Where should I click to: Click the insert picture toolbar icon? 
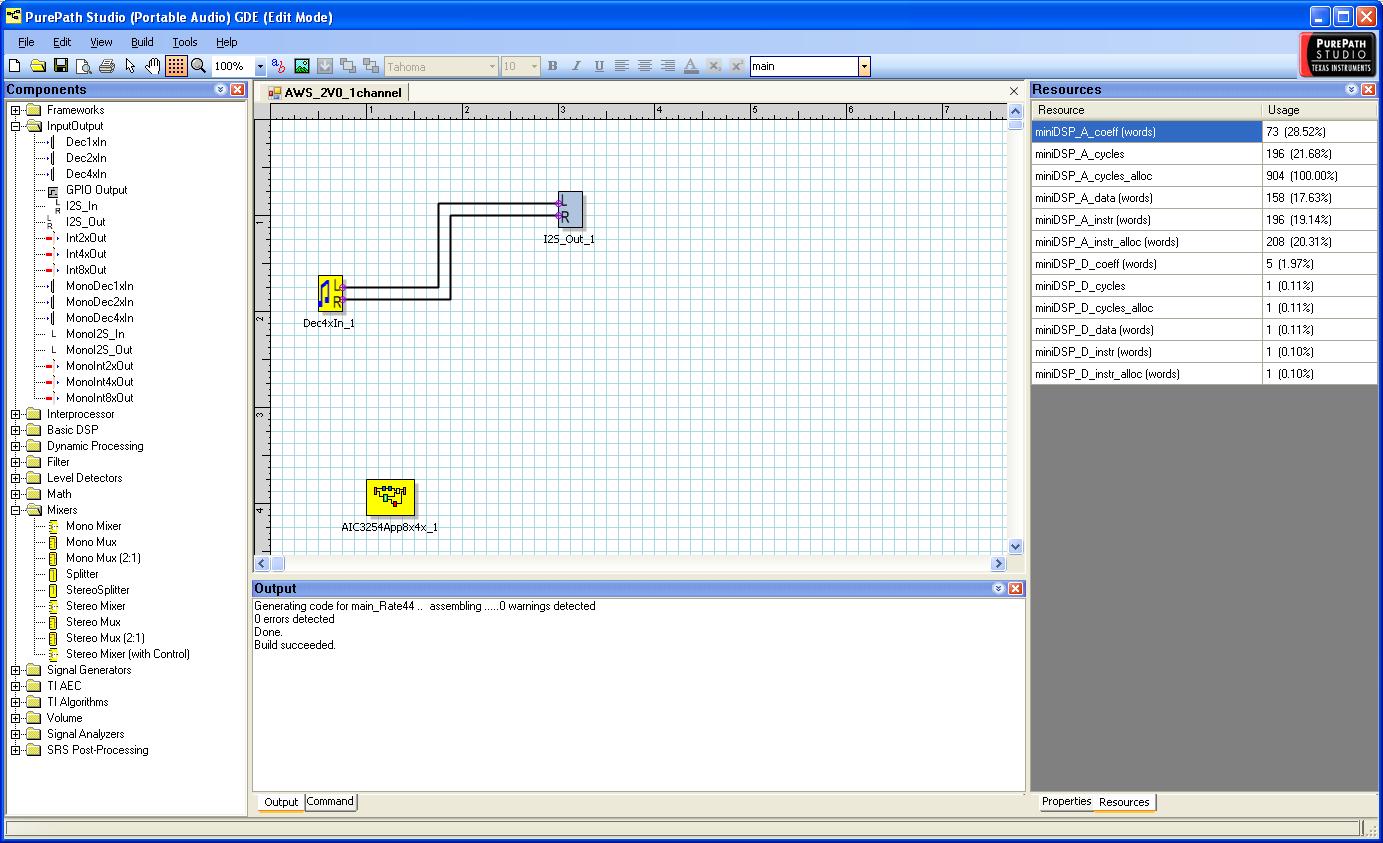click(302, 66)
